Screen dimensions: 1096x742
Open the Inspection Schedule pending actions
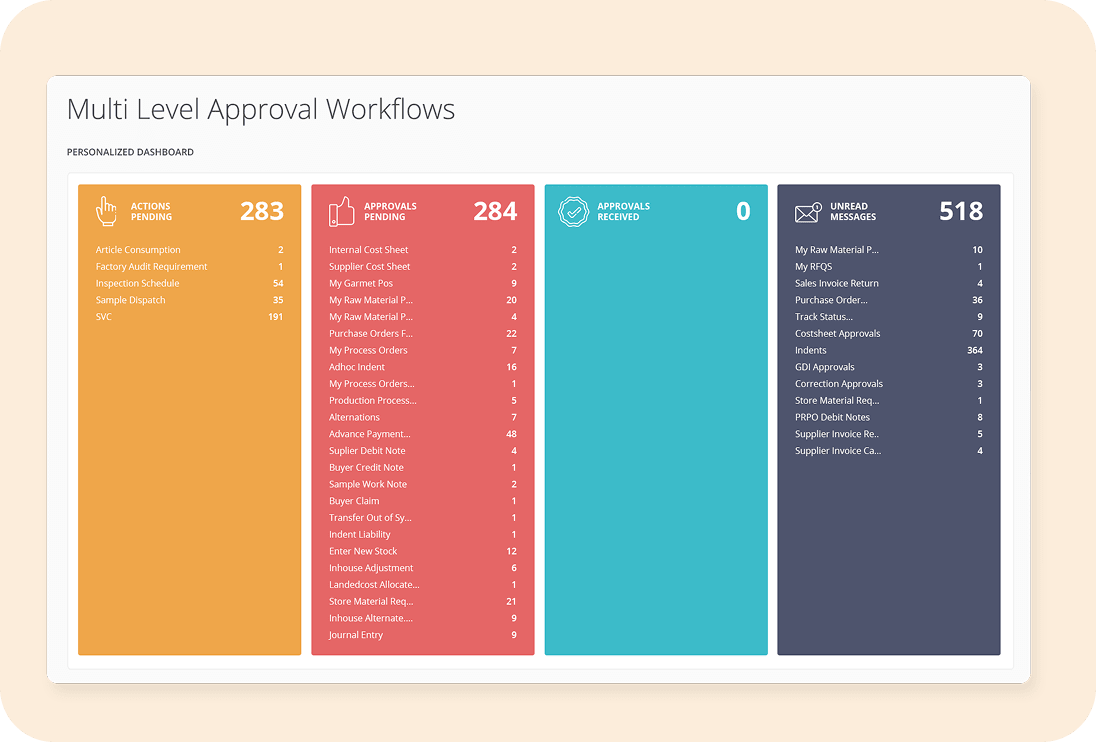pyautogui.click(x=137, y=283)
